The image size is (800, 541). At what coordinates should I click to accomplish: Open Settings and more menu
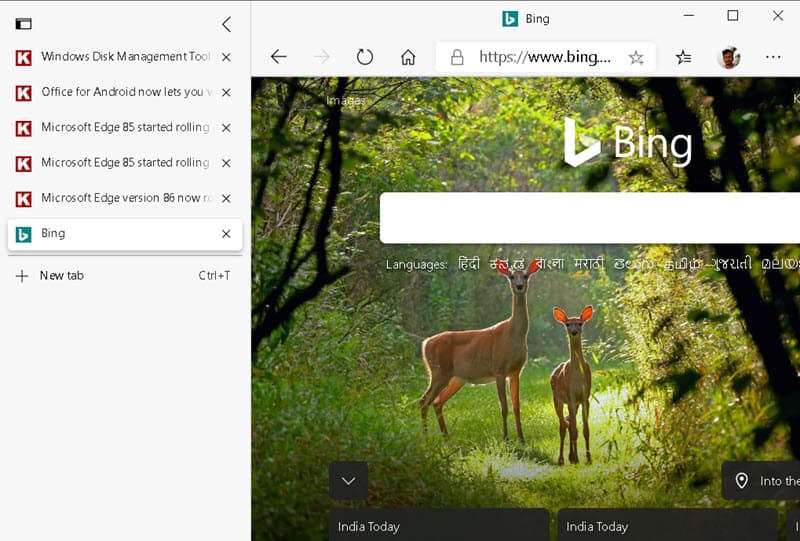(773, 57)
